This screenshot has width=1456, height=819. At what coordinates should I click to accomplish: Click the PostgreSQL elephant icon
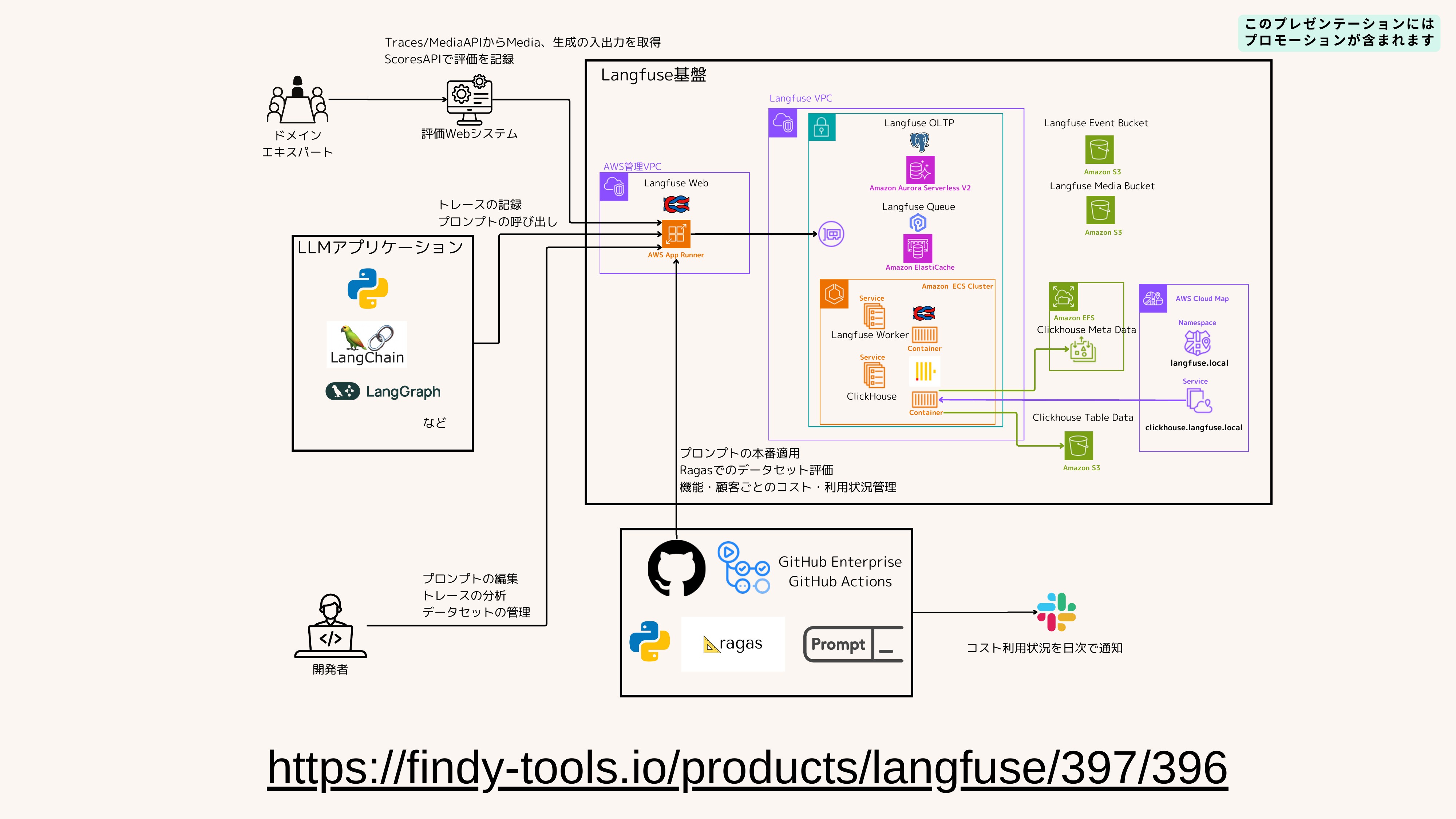[x=919, y=142]
